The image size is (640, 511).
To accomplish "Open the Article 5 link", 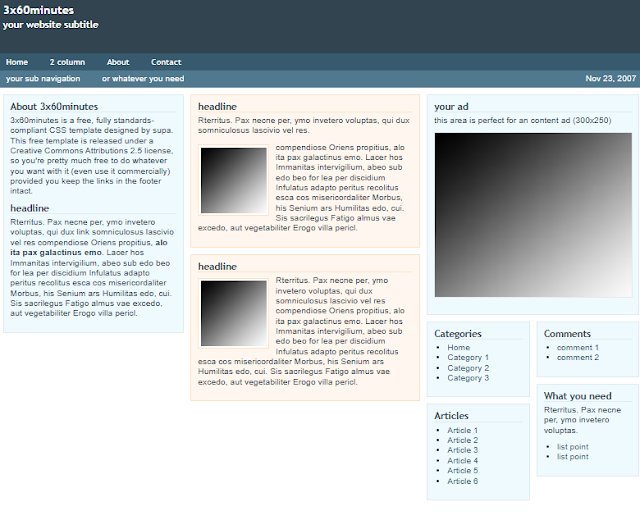I will click(462, 471).
